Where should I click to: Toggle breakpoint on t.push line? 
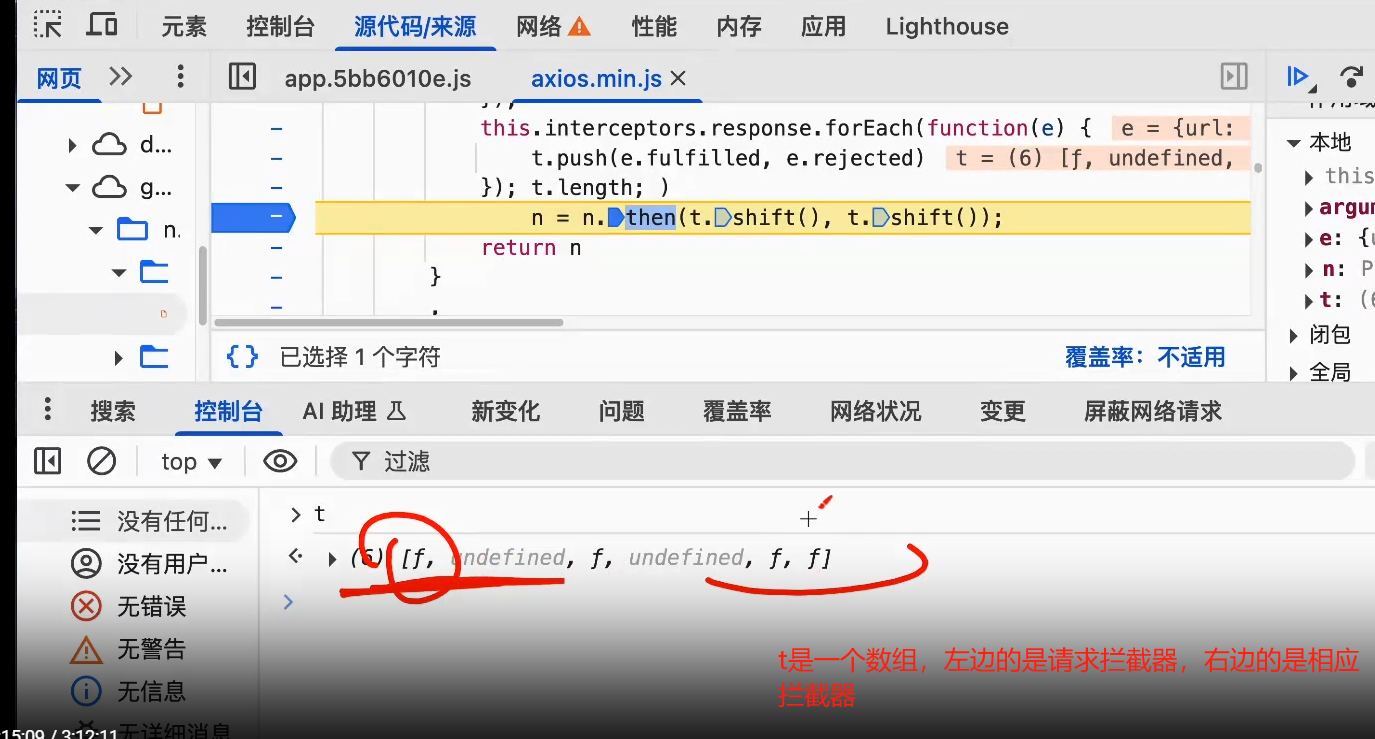point(276,158)
